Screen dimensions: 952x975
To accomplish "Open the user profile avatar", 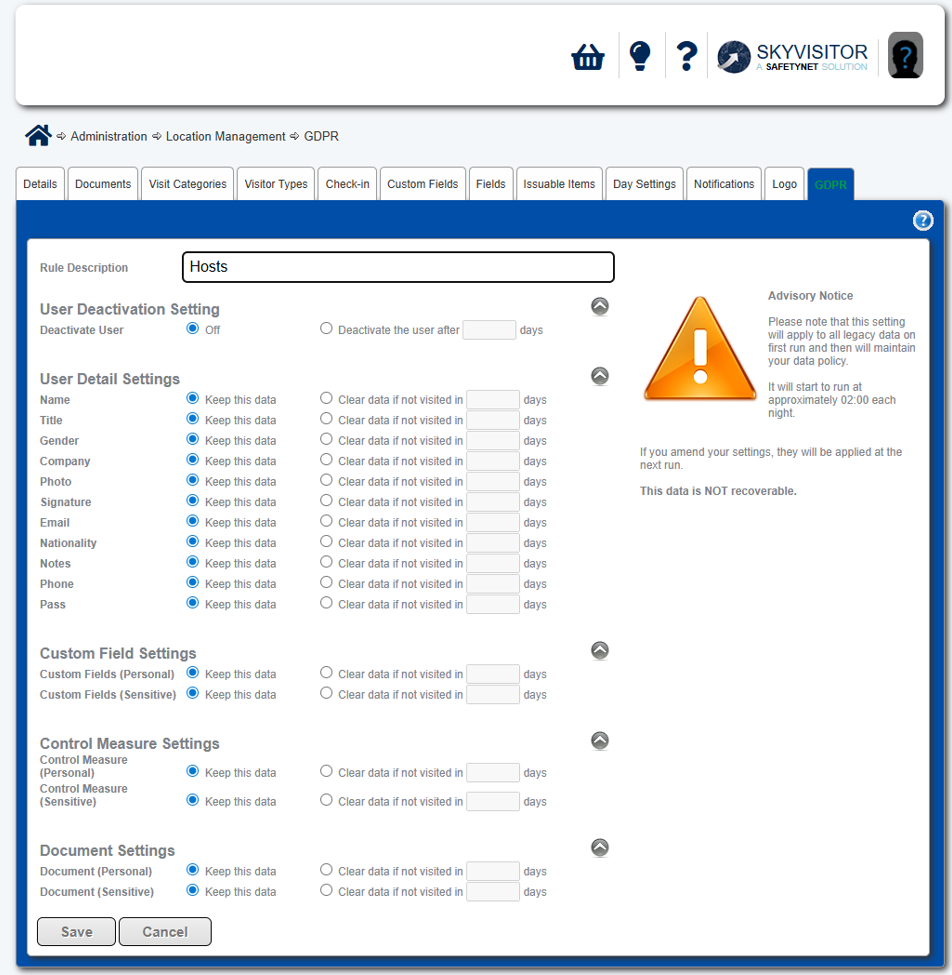I will tap(905, 56).
